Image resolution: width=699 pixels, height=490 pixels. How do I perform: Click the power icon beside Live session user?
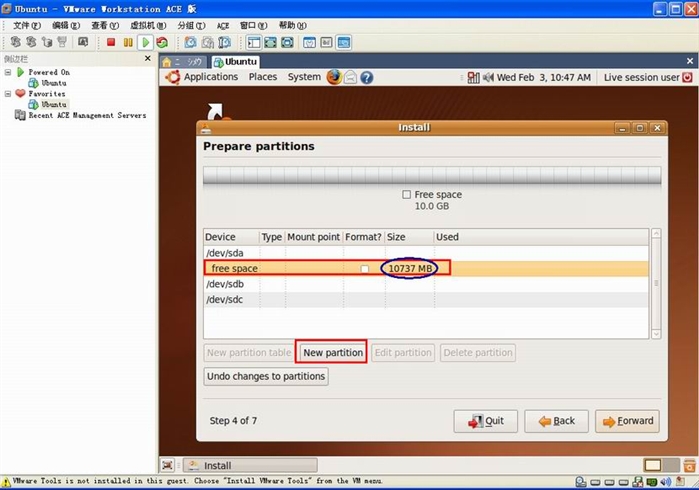point(687,78)
